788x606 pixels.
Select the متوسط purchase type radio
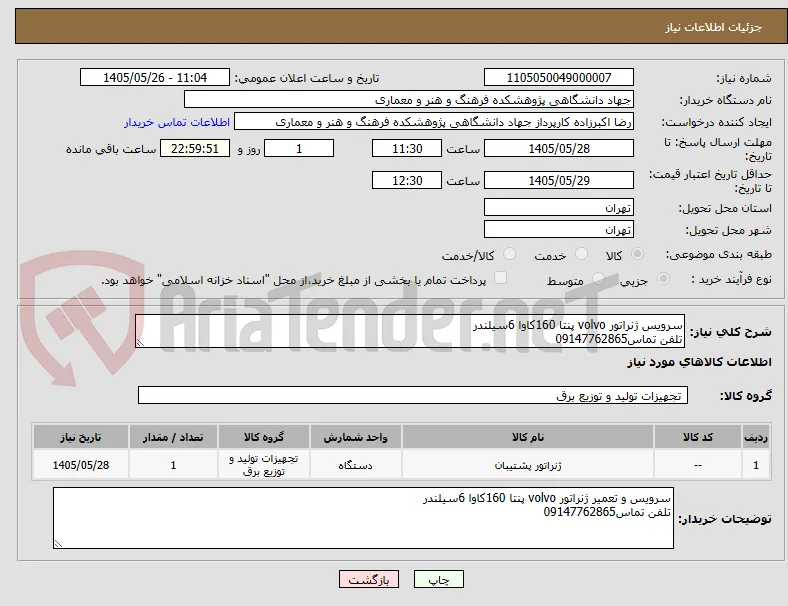(x=598, y=279)
